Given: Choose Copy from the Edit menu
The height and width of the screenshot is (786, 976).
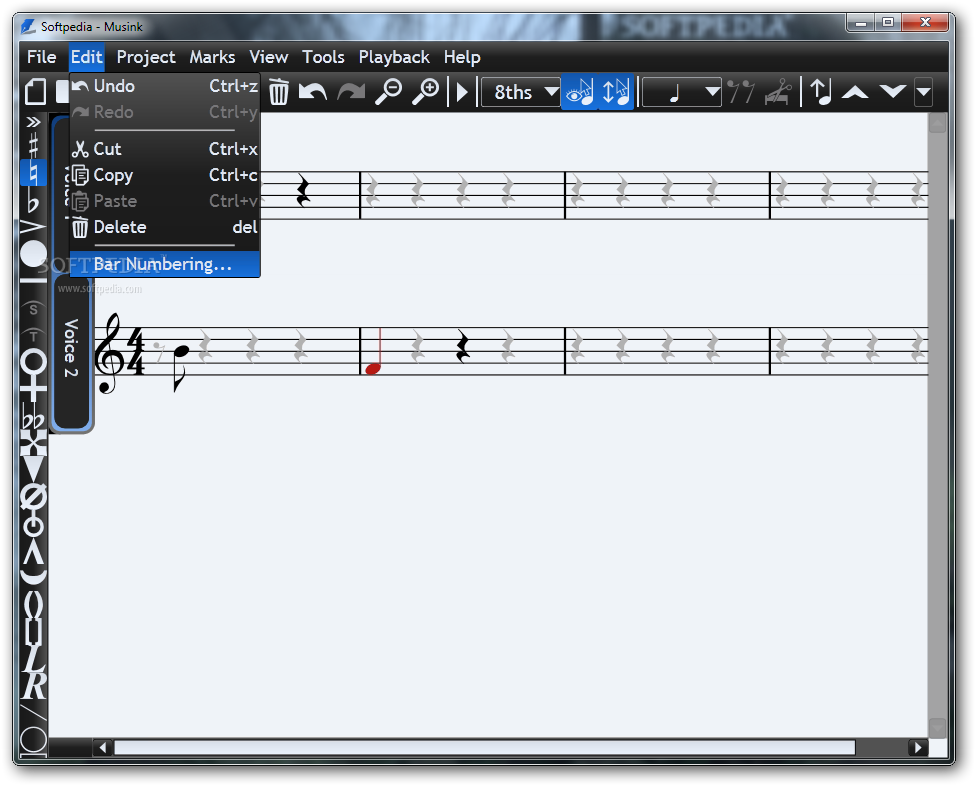Looking at the screenshot, I should click(x=165, y=175).
